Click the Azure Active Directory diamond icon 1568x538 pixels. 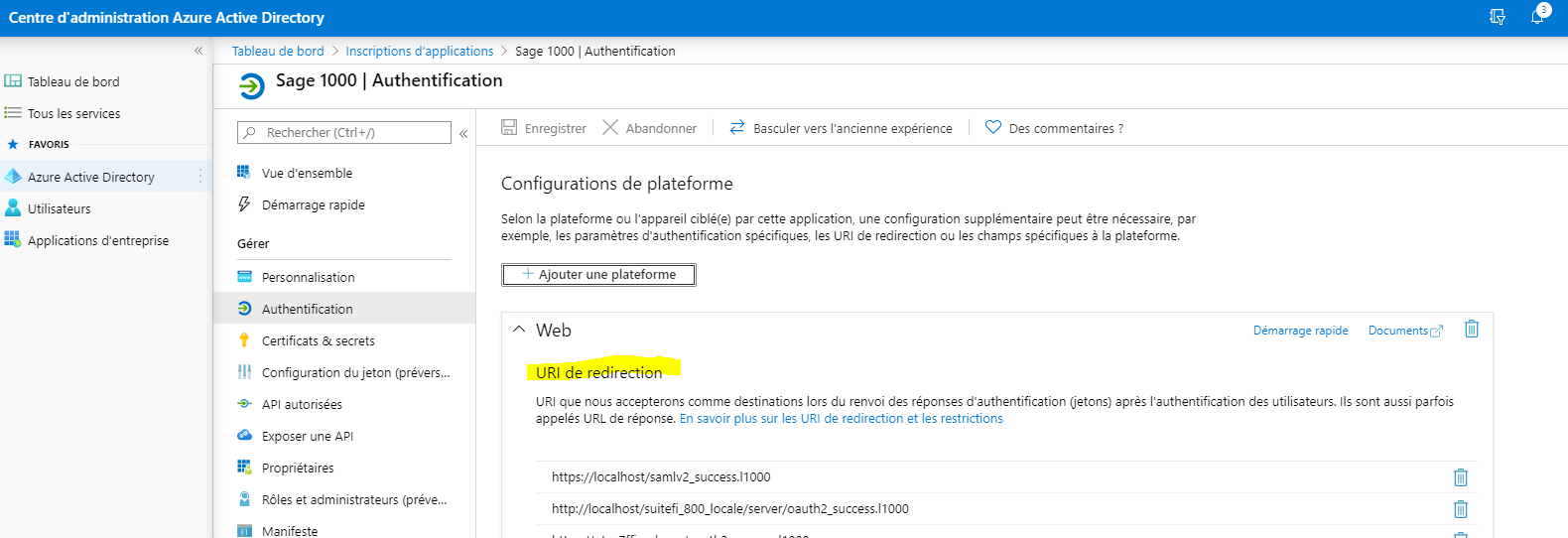click(13, 177)
